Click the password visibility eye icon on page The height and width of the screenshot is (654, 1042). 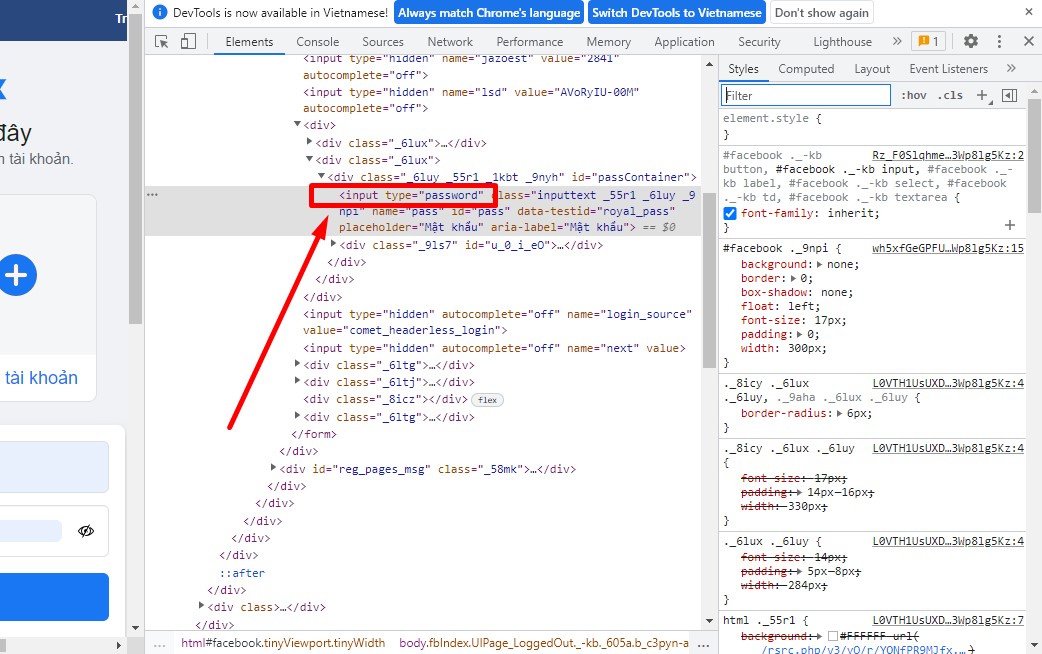86,530
